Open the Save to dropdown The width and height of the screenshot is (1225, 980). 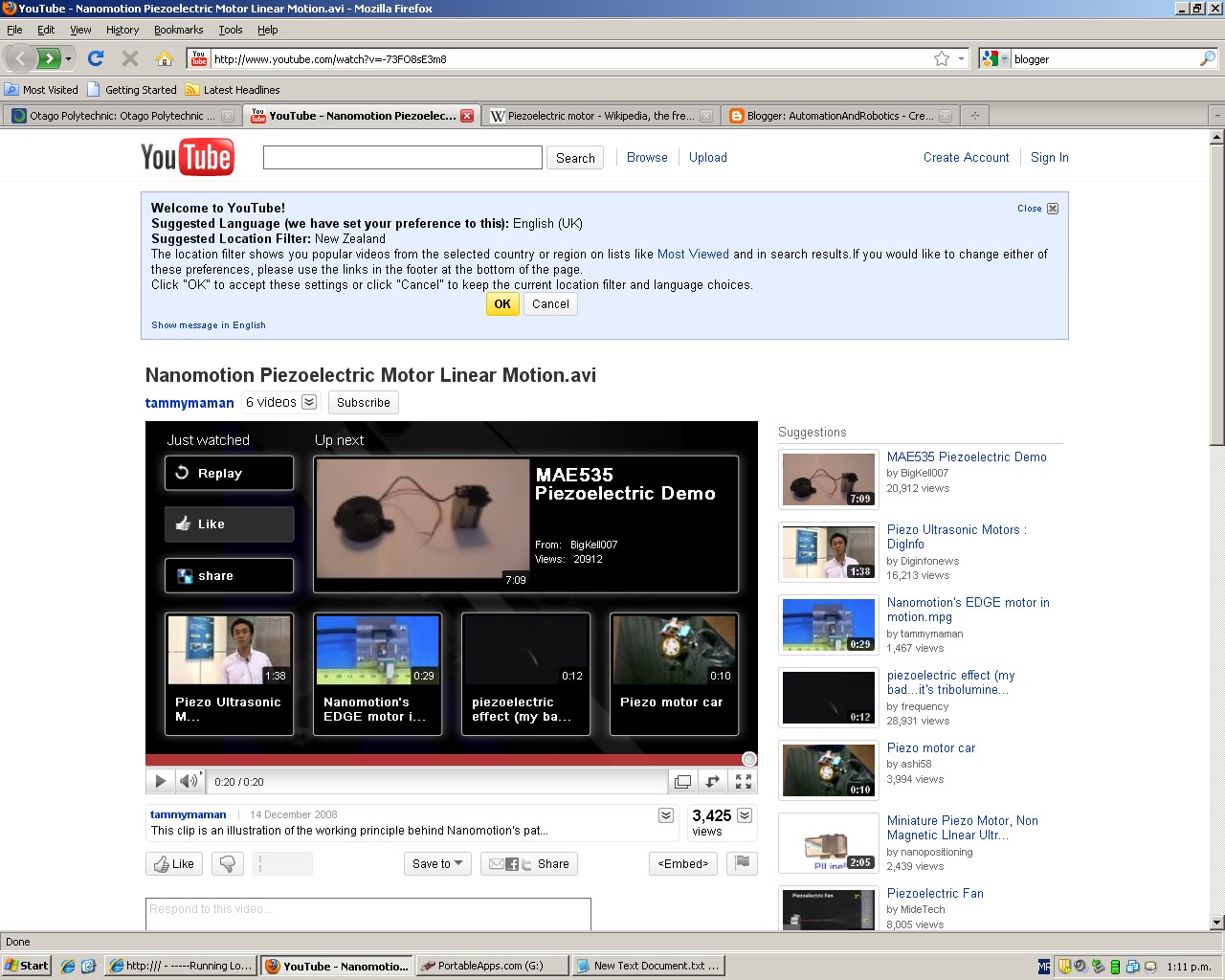tap(437, 863)
